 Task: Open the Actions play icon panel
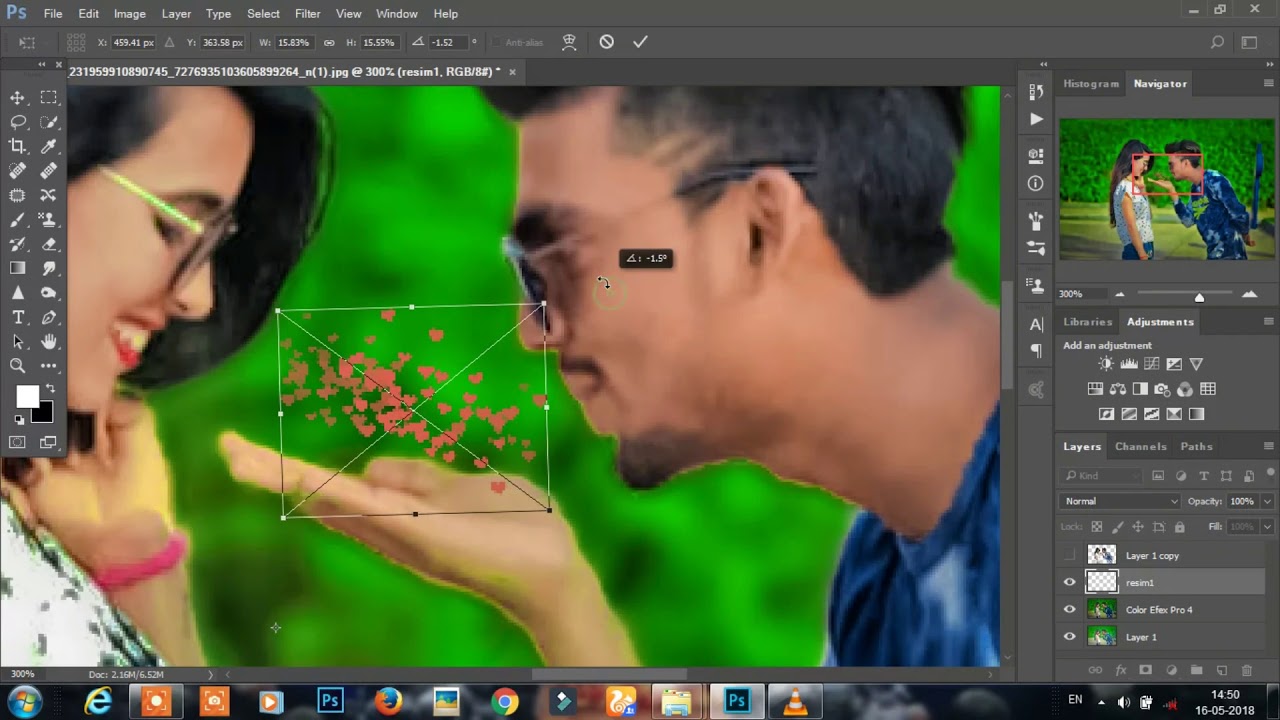click(1036, 119)
